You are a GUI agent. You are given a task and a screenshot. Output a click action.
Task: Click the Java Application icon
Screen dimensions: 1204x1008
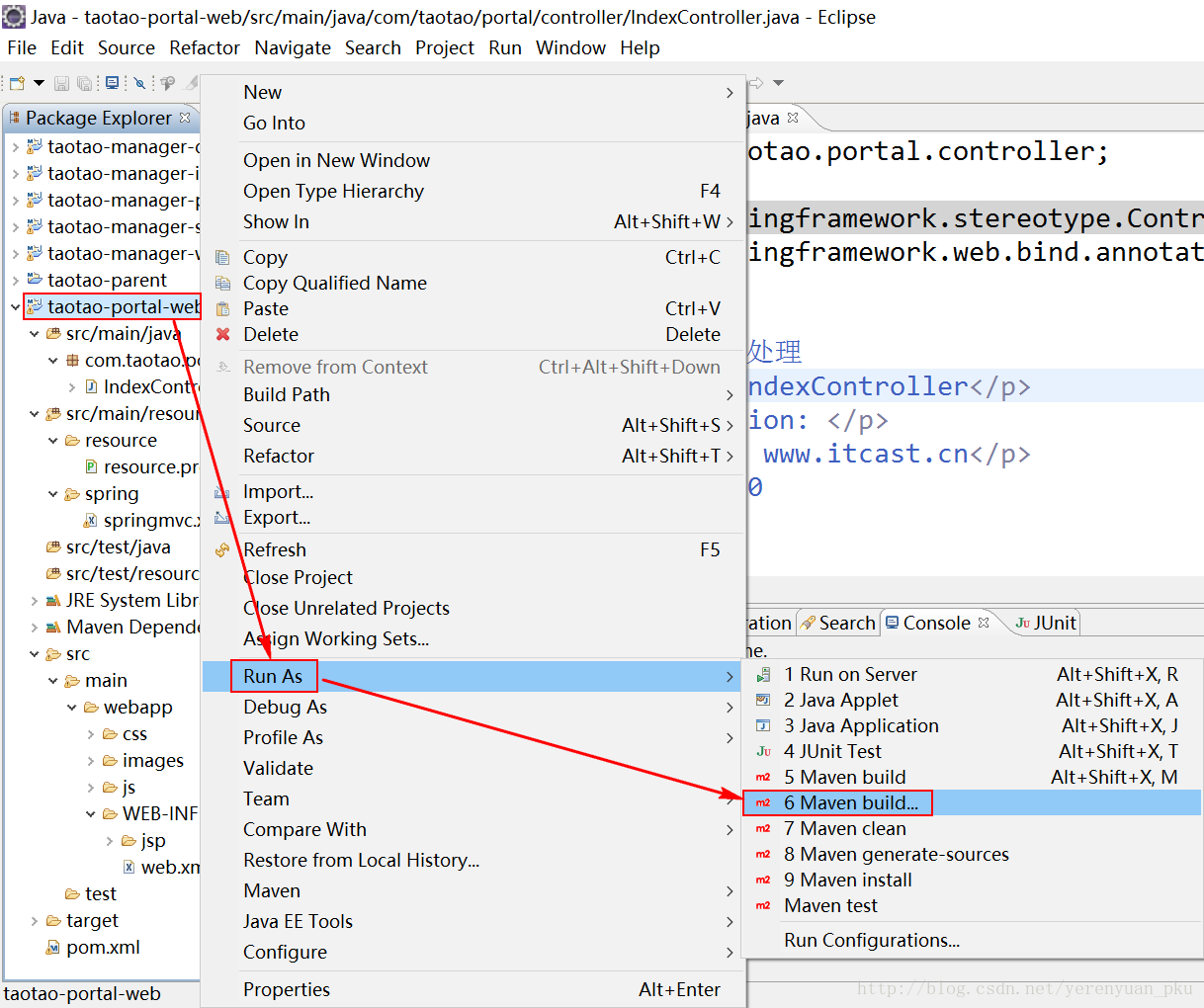point(763,725)
